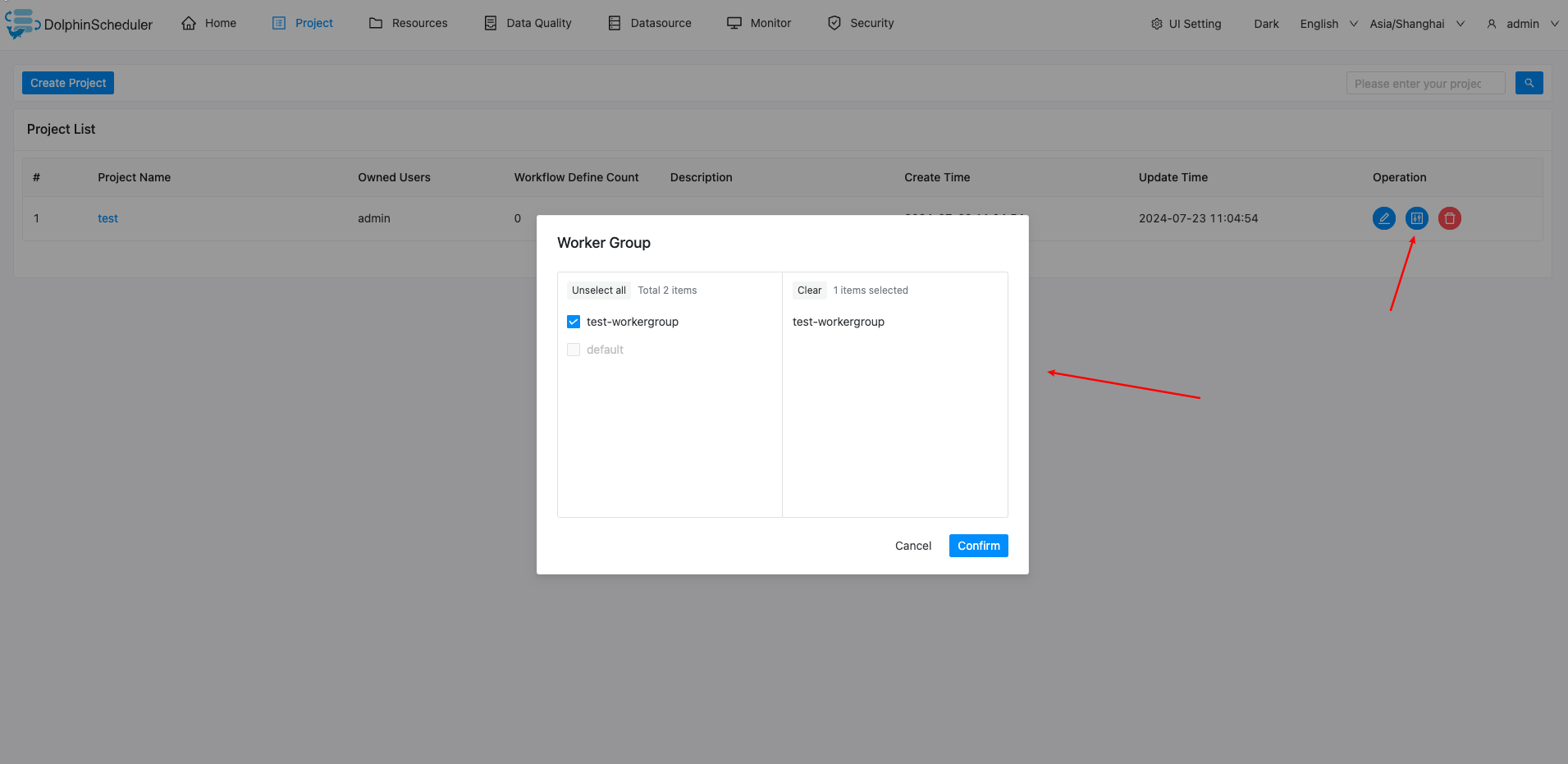Open the admin user dropdown
Image resolution: width=1568 pixels, height=764 pixels.
pos(1522,24)
